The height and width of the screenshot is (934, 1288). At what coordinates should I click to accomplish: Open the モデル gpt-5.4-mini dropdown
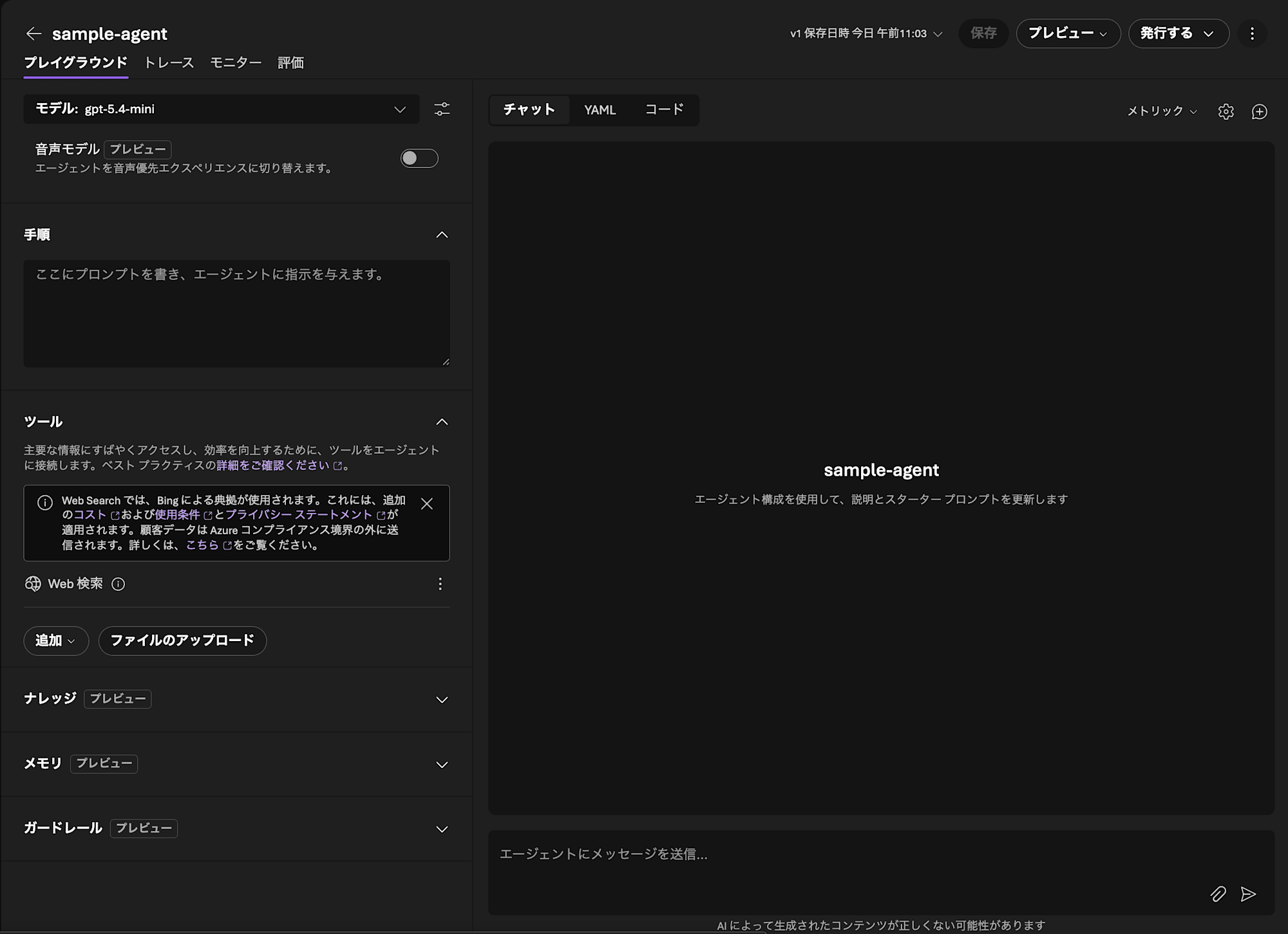point(221,109)
